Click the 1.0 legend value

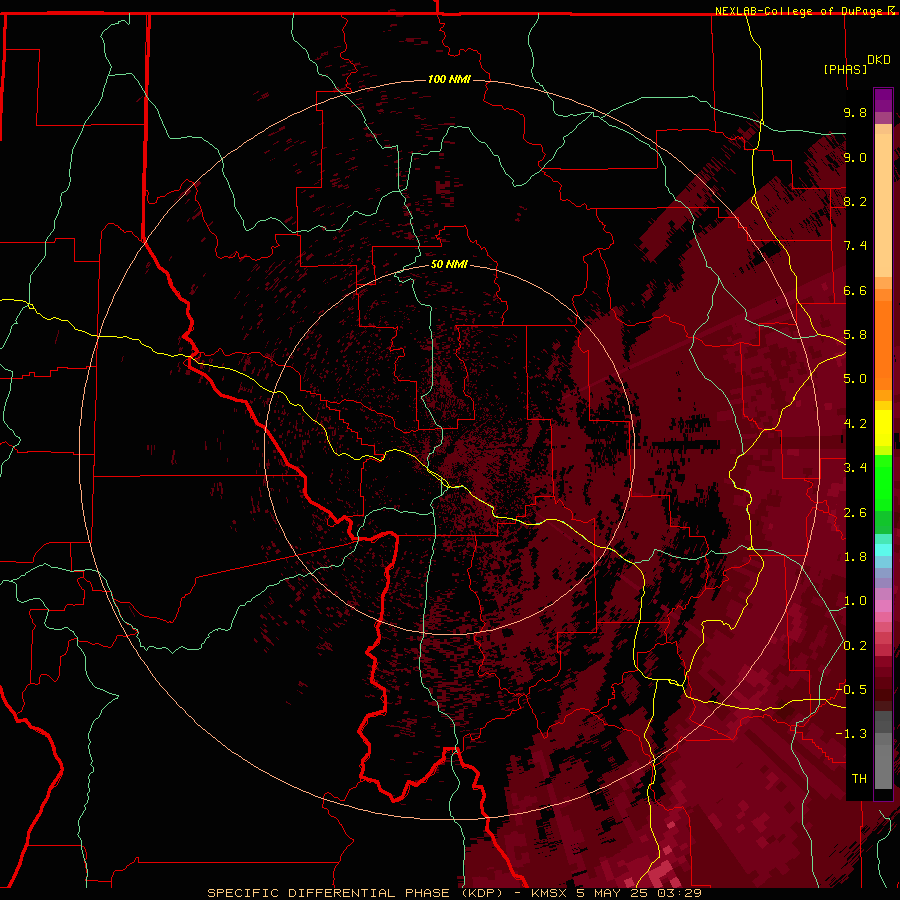(855, 601)
